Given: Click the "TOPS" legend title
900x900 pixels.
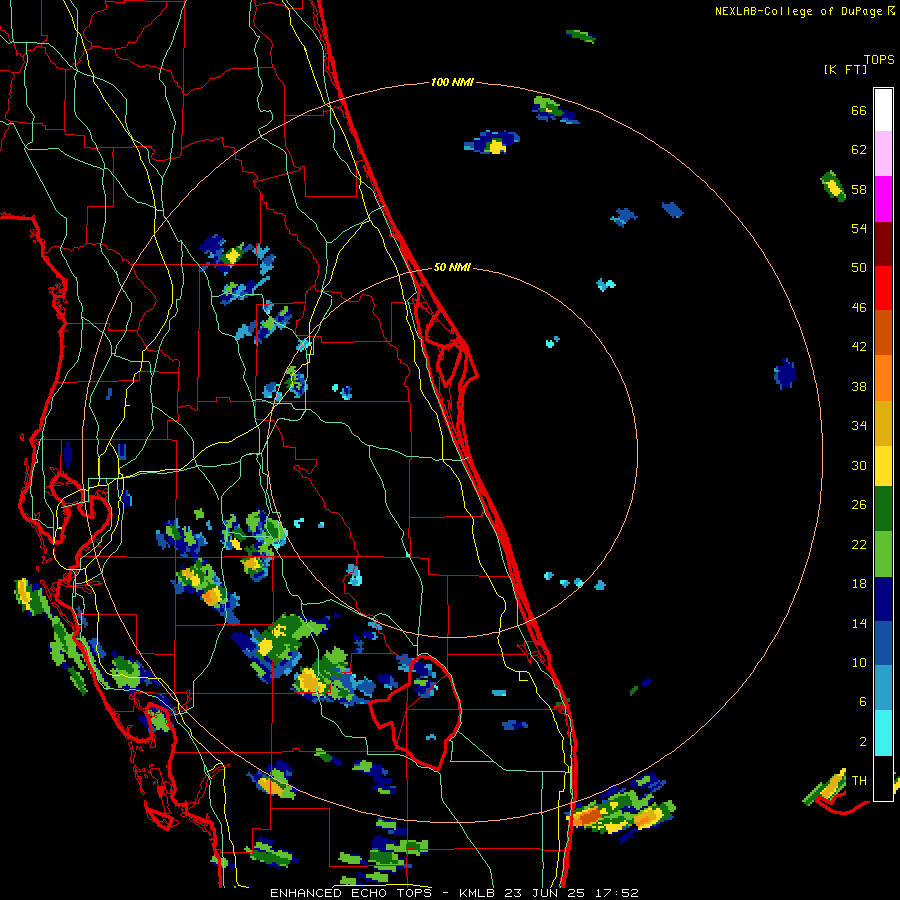Looking at the screenshot, I should 879,60.
